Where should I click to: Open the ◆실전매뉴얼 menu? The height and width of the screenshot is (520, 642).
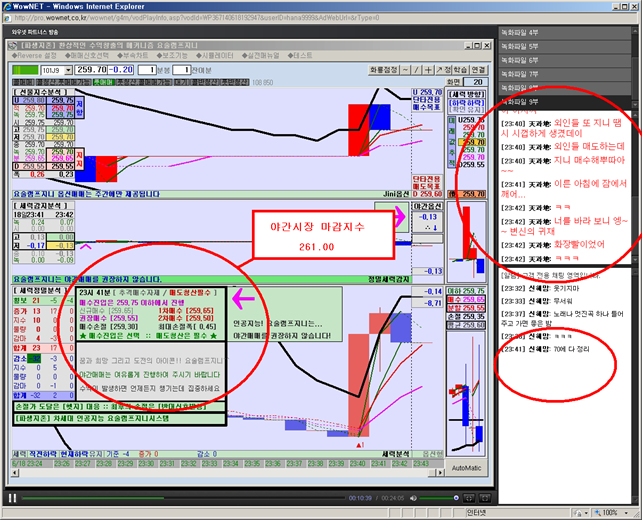[x=260, y=55]
